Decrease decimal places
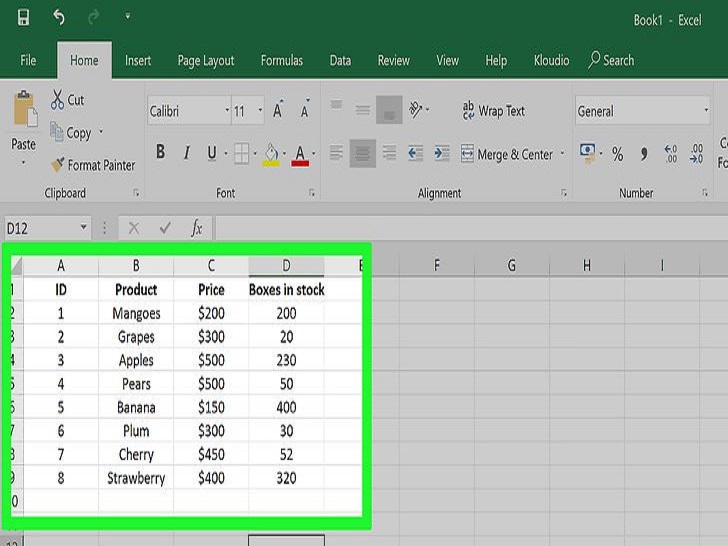The height and width of the screenshot is (546, 728). [696, 153]
